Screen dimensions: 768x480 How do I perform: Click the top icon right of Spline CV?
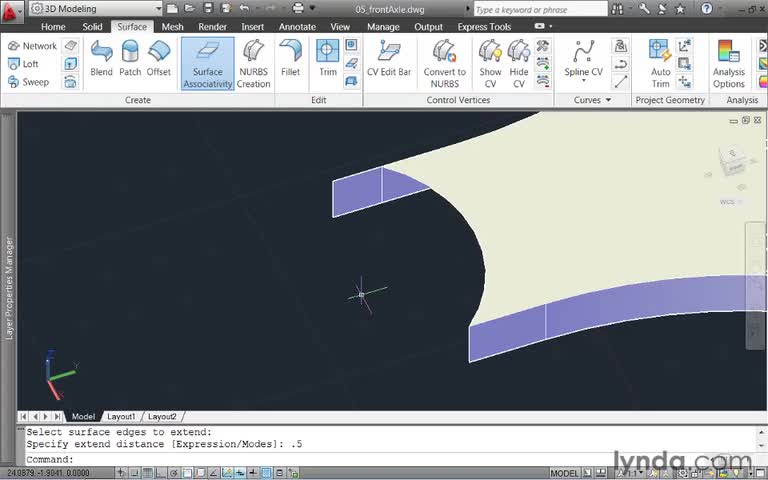coord(620,46)
